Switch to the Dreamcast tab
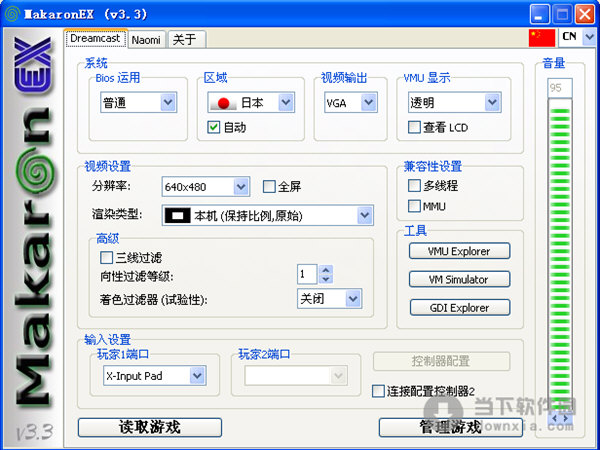This screenshot has height=450, width=600. pos(96,39)
